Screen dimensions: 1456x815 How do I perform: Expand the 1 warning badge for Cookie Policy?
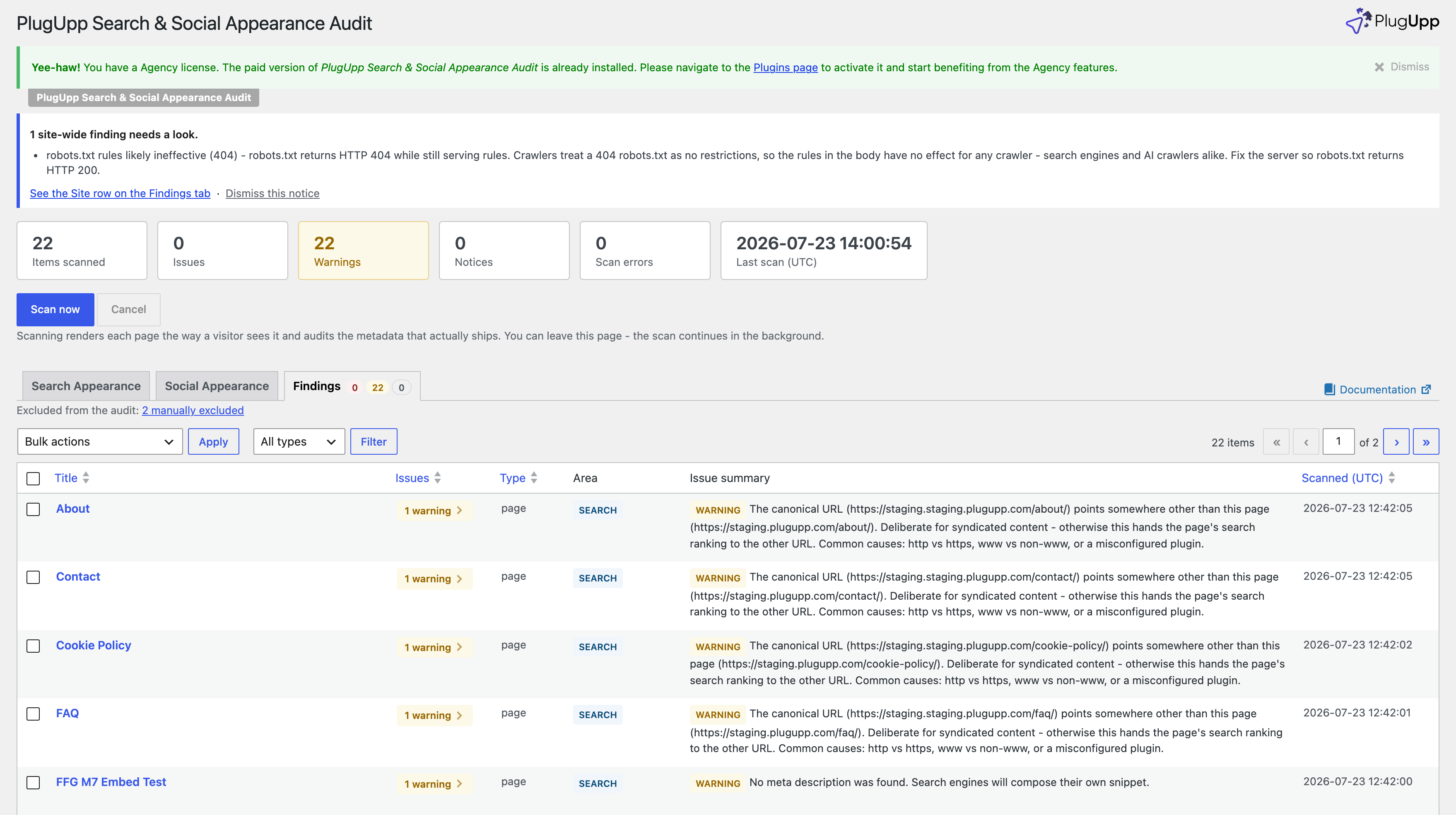tap(434, 647)
